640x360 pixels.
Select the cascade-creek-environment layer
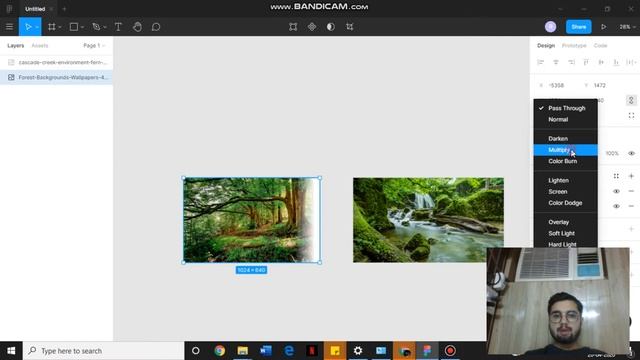[56, 62]
